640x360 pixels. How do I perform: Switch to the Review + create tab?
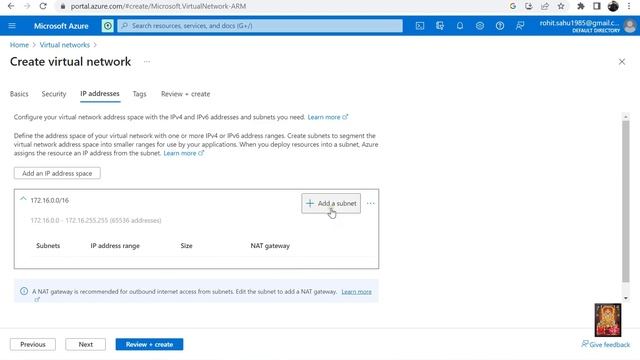tap(185, 94)
